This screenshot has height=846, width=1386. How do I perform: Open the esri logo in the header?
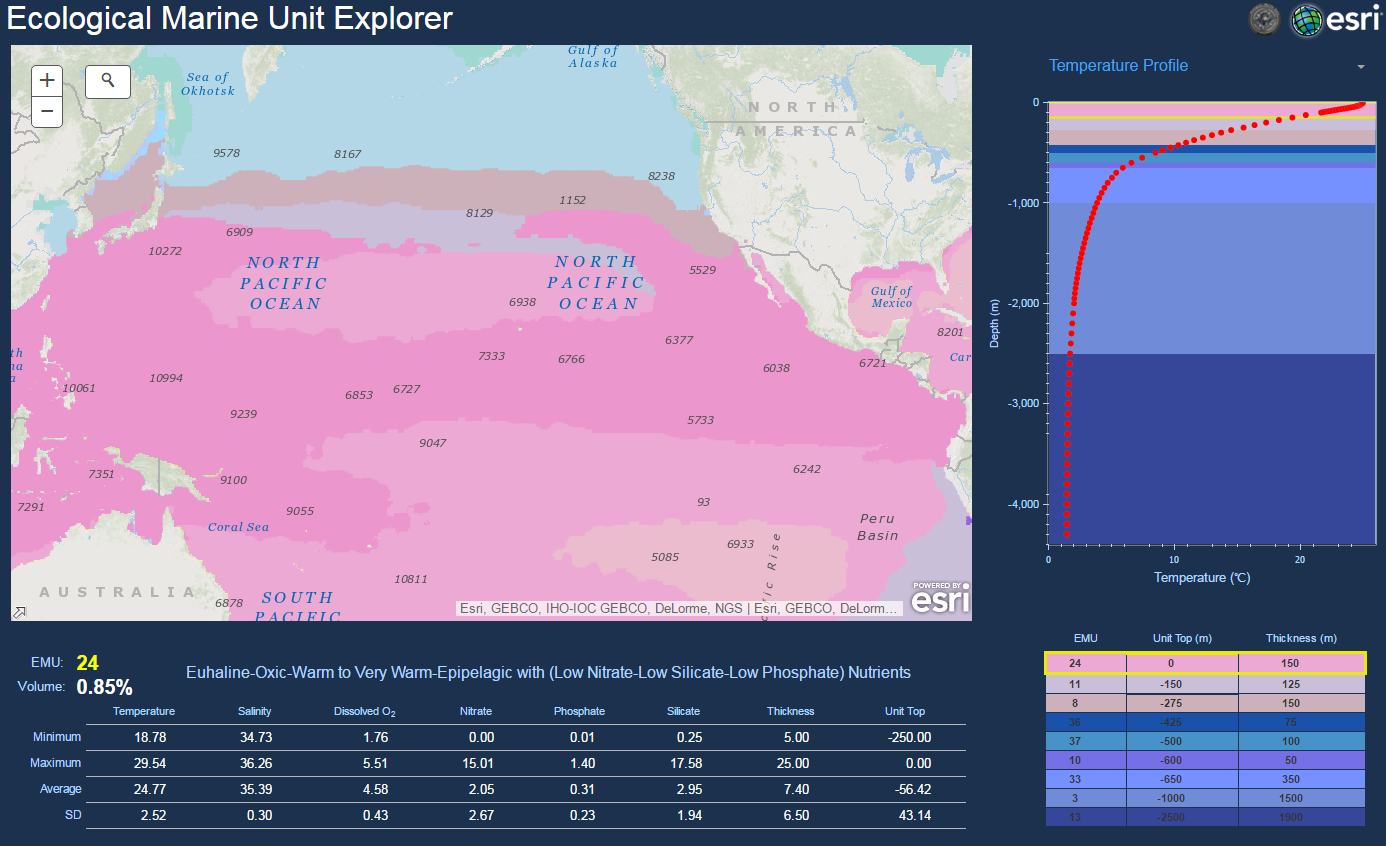click(x=1337, y=19)
